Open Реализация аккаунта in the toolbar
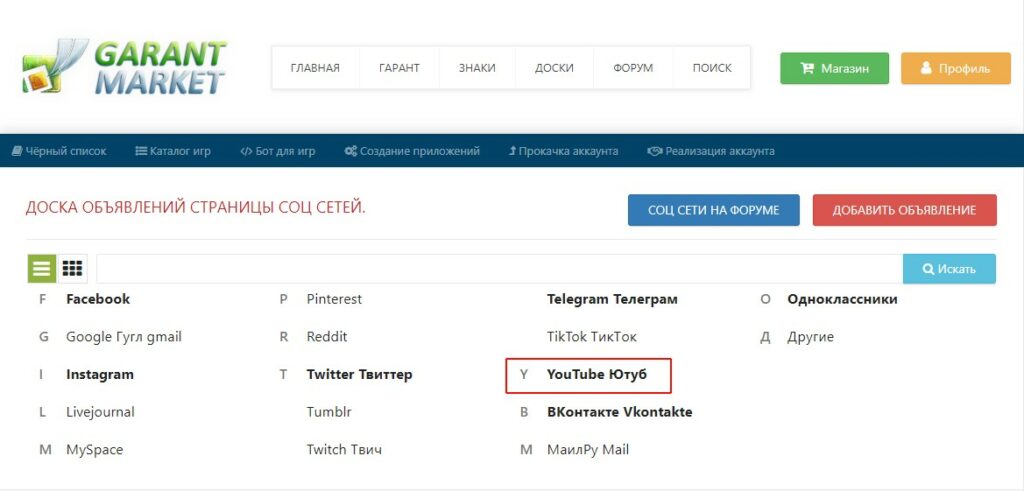 point(710,151)
